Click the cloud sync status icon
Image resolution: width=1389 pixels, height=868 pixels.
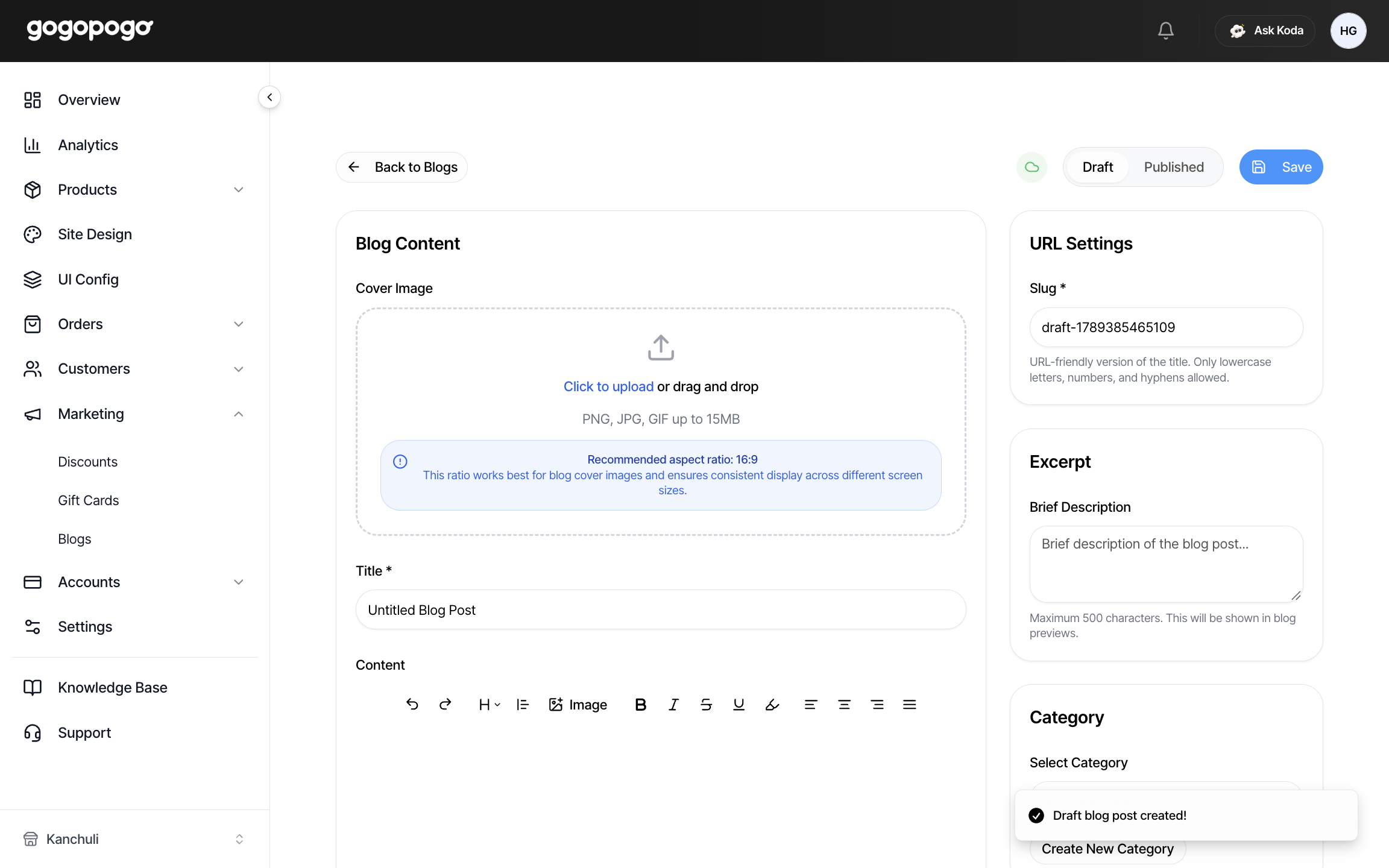[x=1032, y=167]
